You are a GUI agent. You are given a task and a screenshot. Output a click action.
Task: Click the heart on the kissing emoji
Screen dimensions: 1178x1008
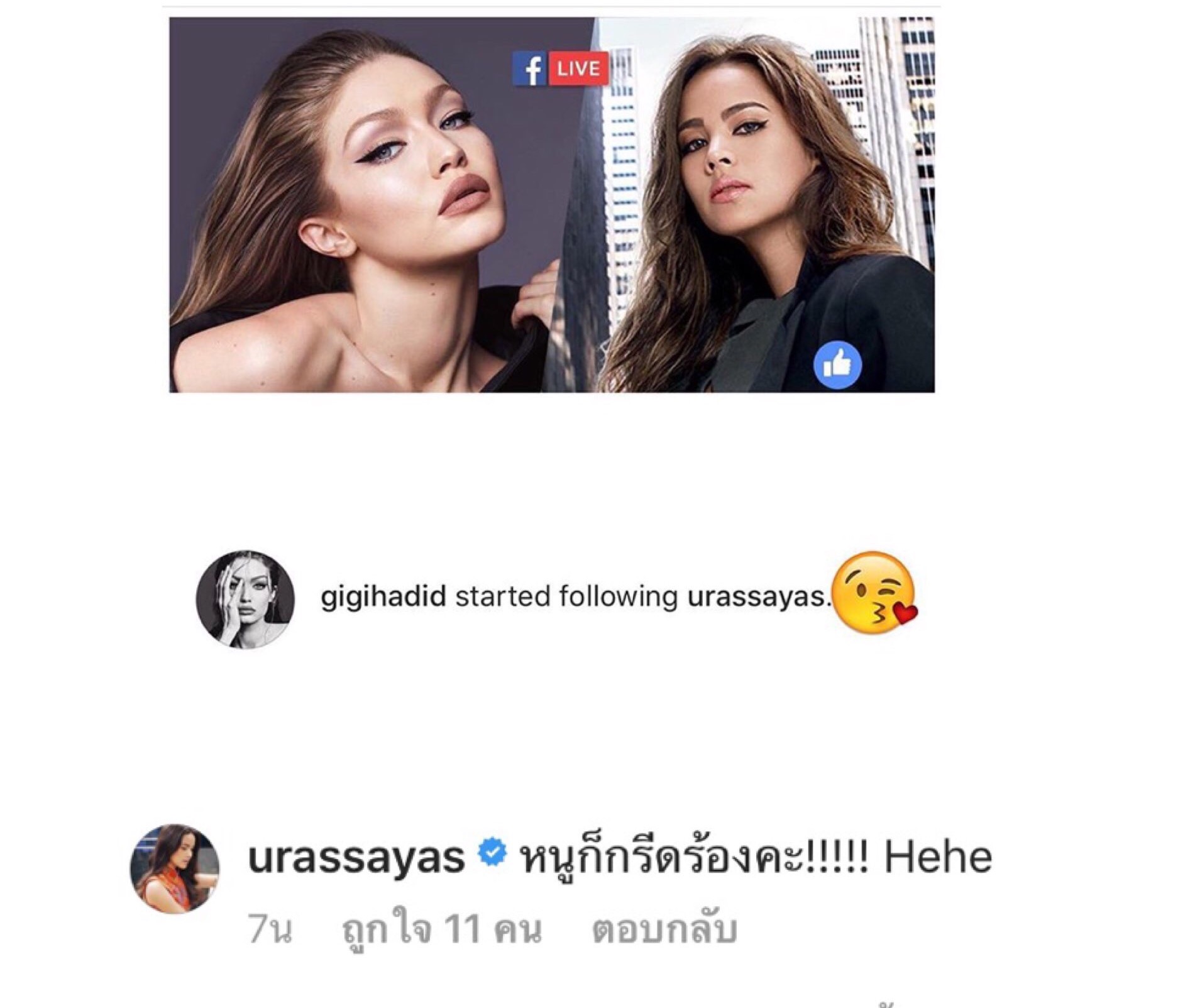905,613
